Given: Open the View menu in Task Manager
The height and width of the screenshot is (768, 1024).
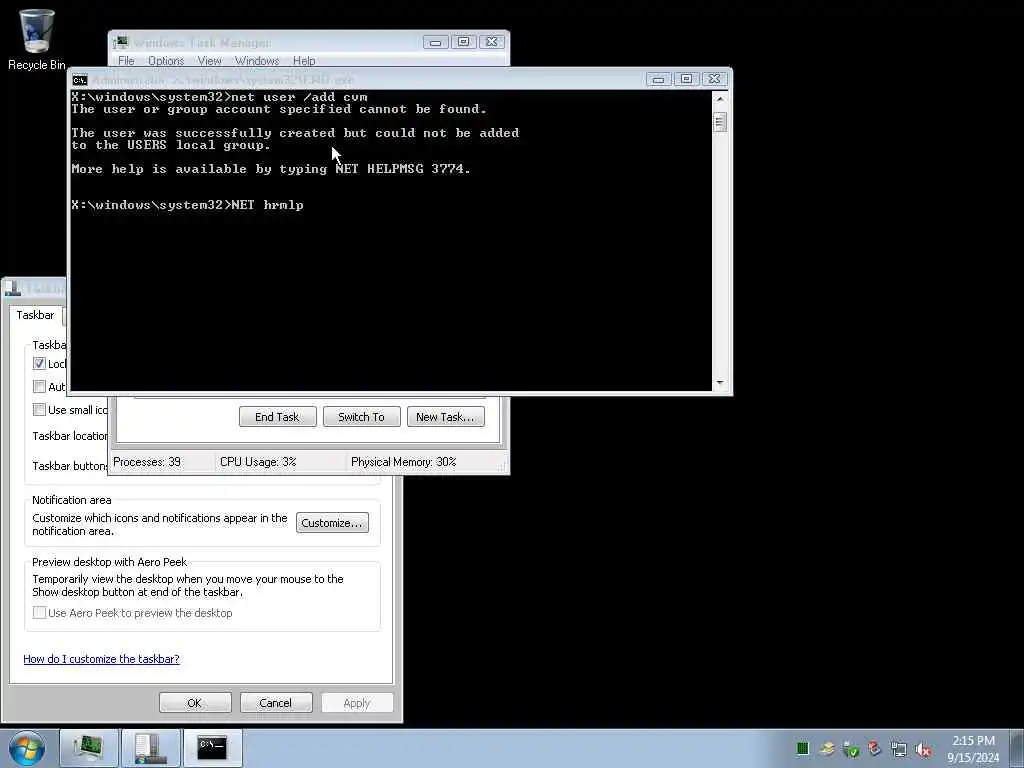Looking at the screenshot, I should click(x=210, y=61).
